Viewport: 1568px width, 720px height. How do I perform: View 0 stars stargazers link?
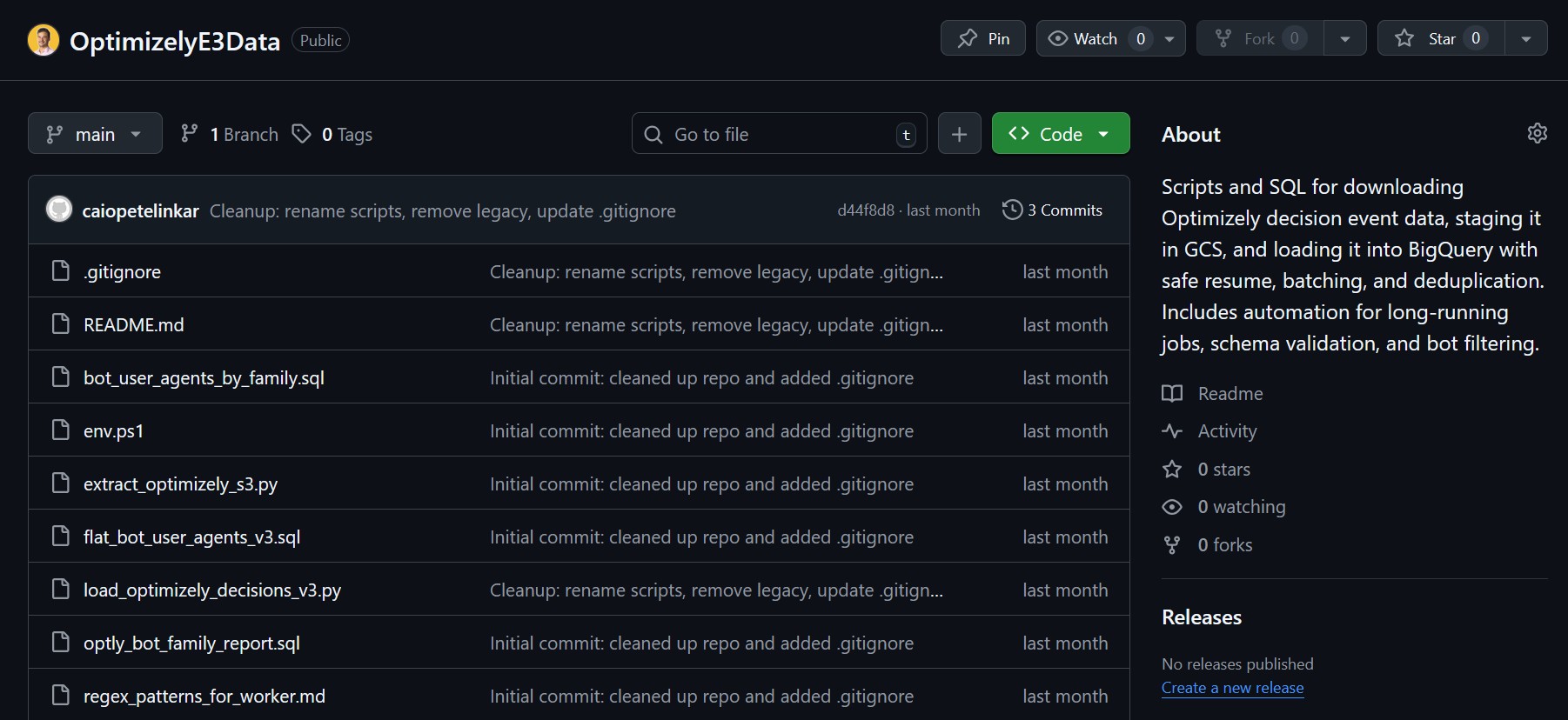tap(1206, 470)
